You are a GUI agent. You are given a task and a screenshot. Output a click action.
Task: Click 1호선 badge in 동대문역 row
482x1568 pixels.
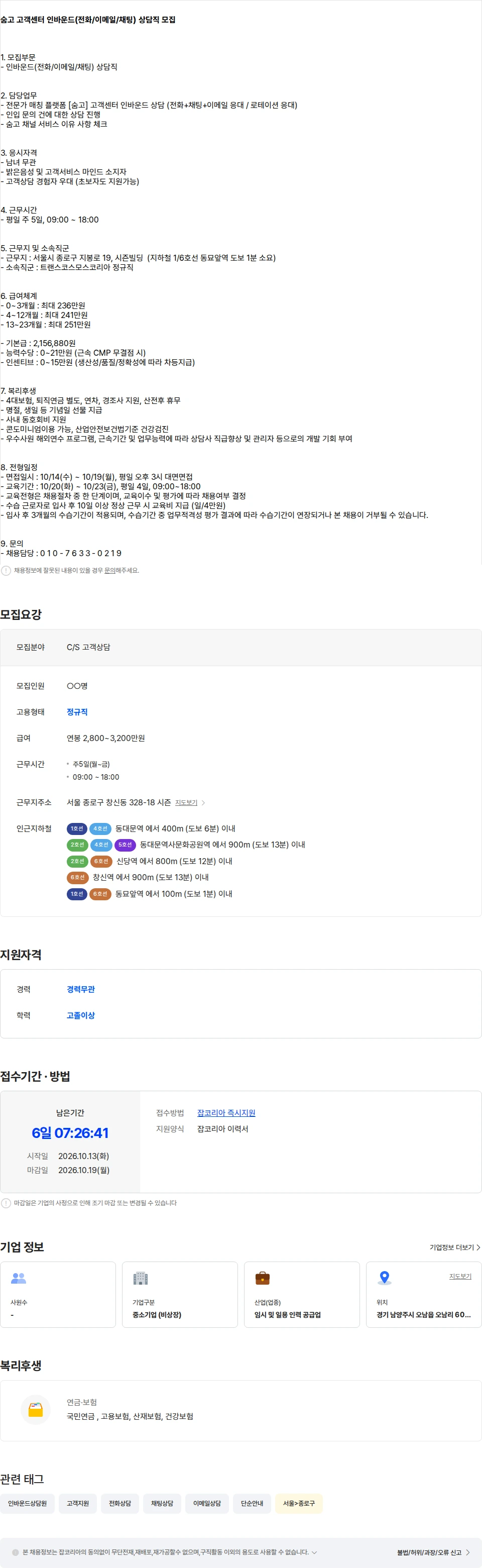click(x=77, y=828)
